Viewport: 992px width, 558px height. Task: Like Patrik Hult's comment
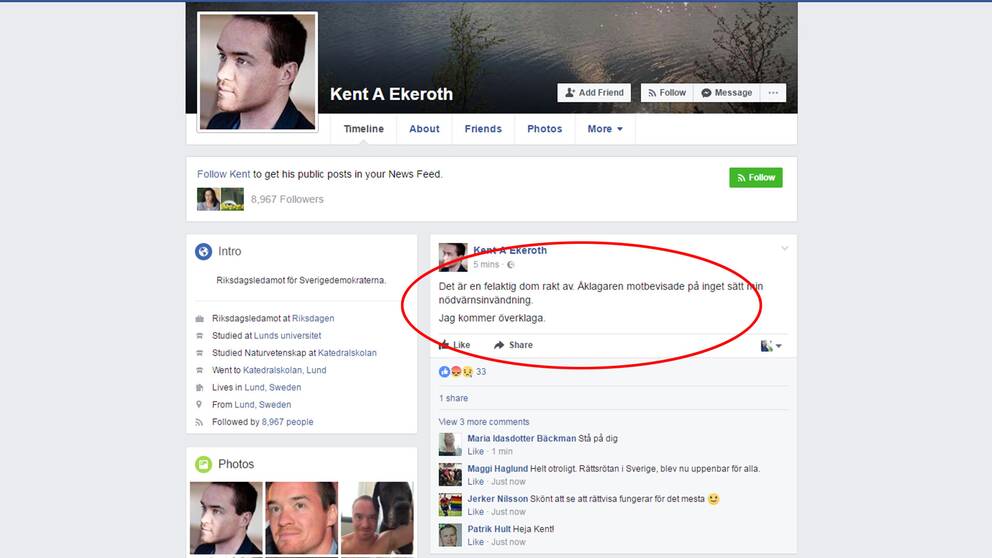point(475,542)
